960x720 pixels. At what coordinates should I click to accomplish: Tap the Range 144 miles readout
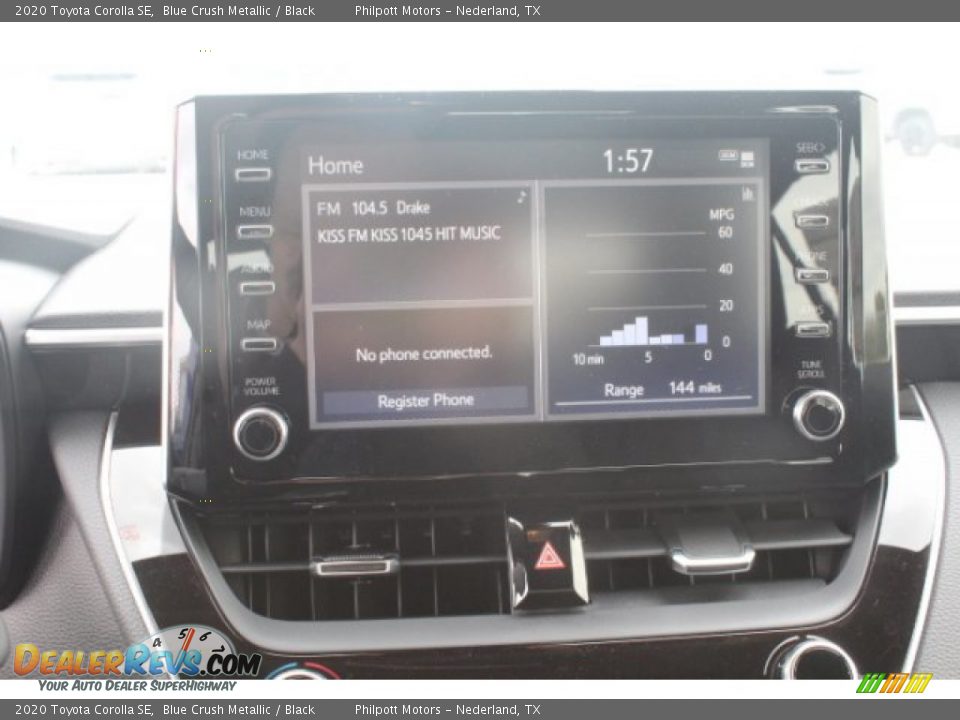662,389
